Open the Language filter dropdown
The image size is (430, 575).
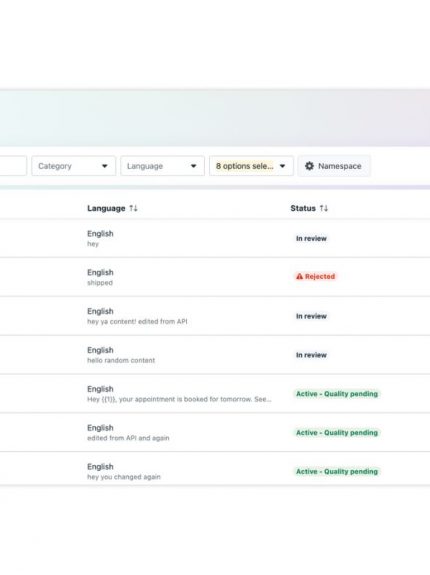click(x=162, y=166)
